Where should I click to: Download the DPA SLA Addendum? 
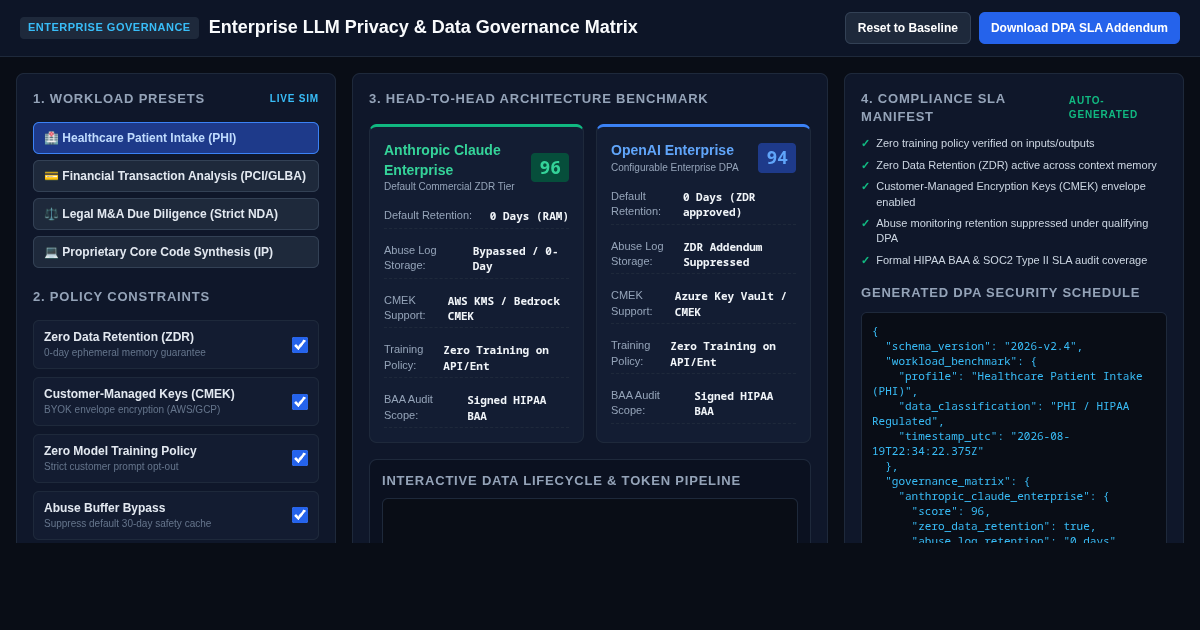coord(1079,28)
